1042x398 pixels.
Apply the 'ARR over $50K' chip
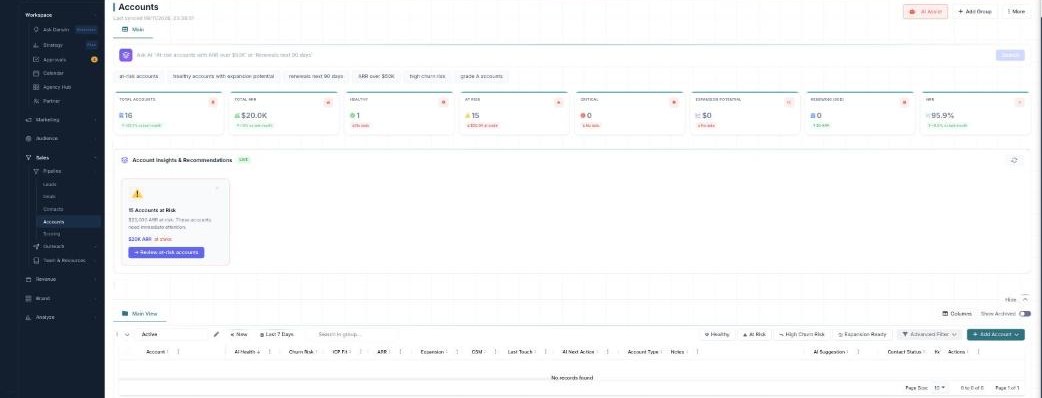tap(376, 76)
